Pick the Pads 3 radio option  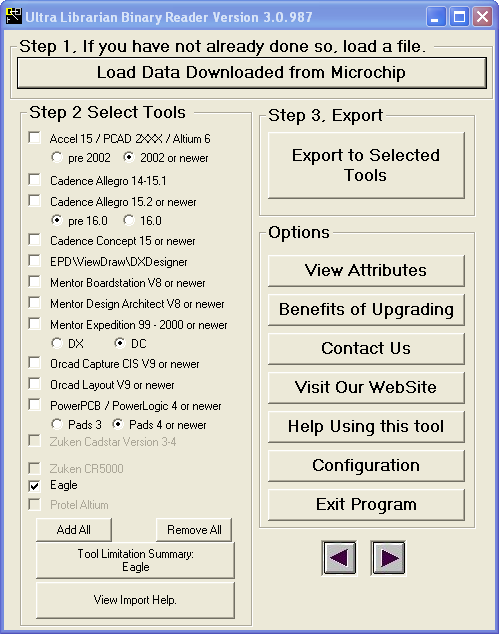point(57,424)
